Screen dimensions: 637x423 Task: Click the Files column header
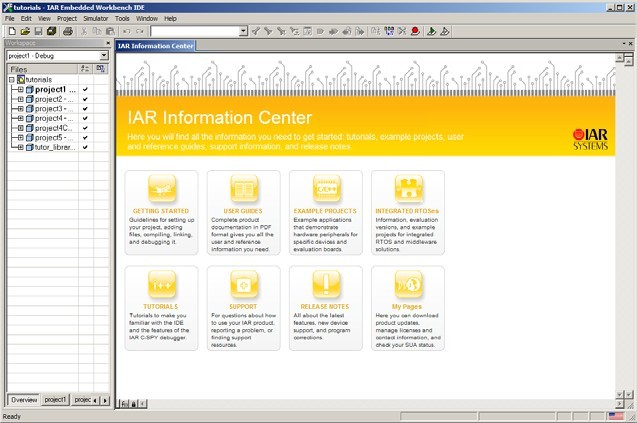(42, 69)
